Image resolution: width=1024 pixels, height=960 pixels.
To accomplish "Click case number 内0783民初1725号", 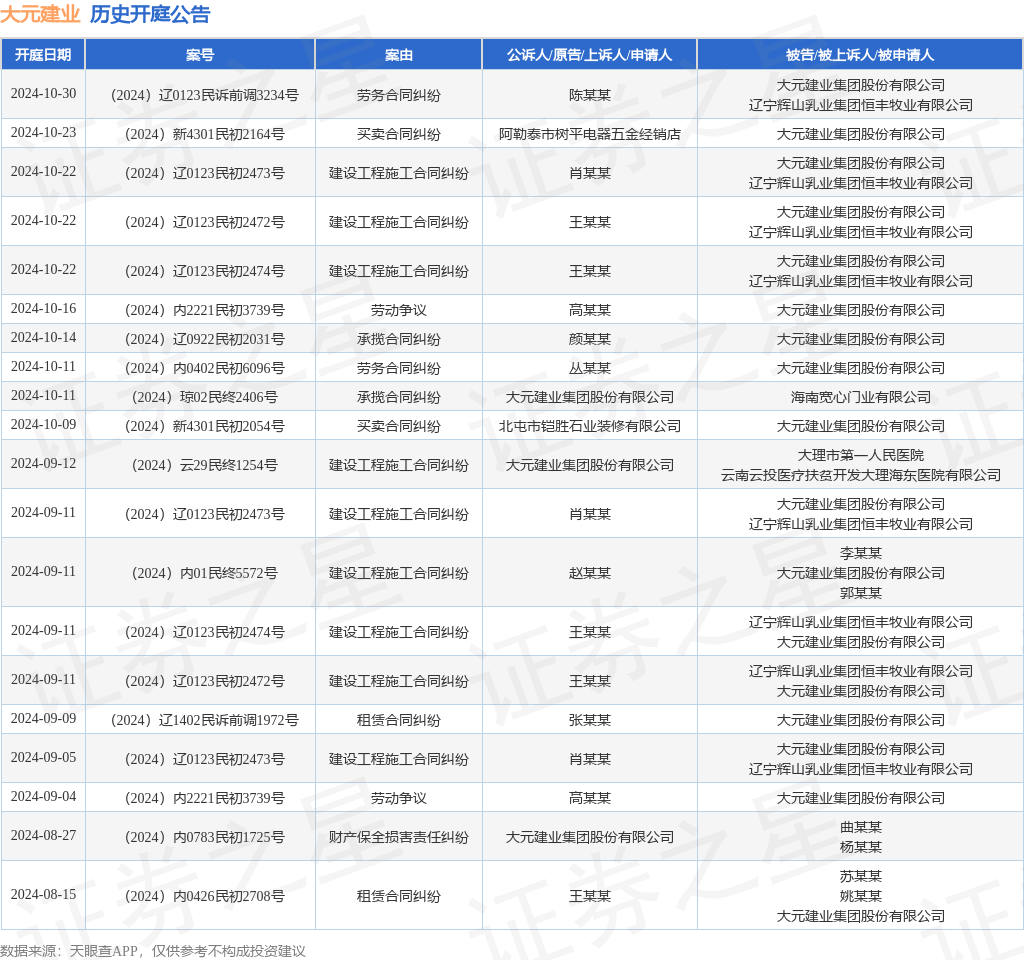I will [205, 837].
